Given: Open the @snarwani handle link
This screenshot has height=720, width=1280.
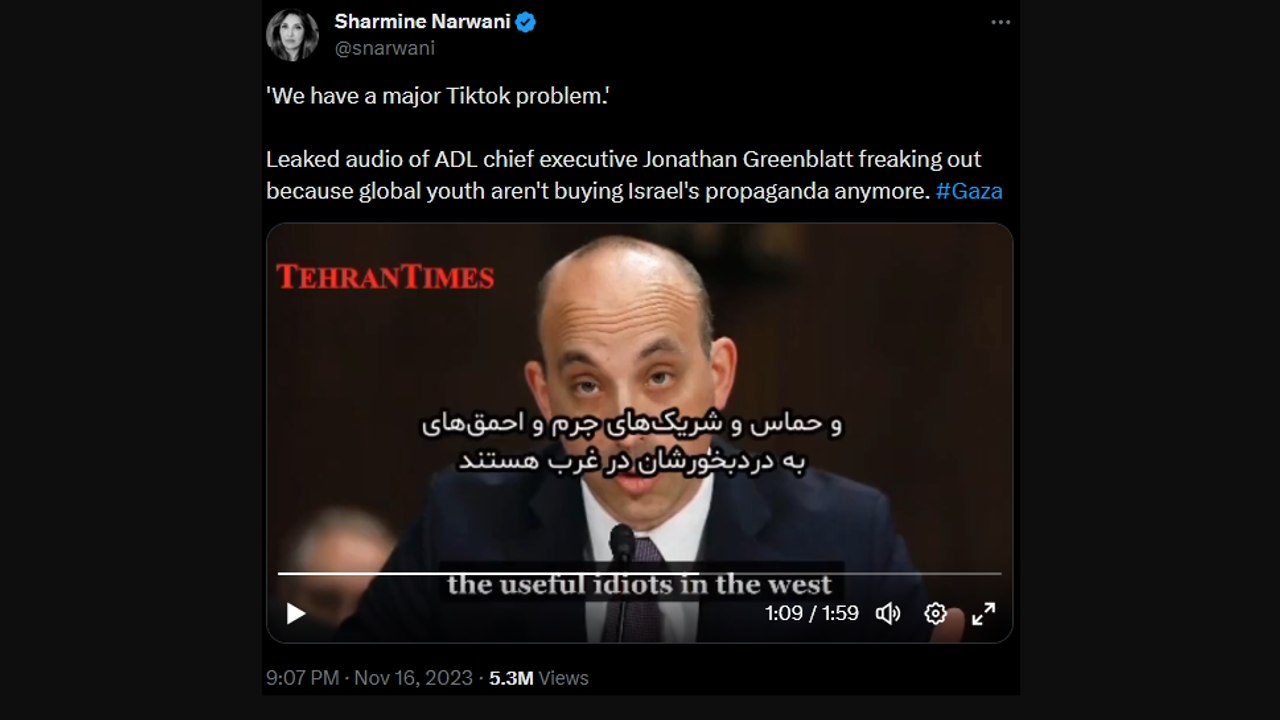Looking at the screenshot, I should tap(384, 48).
